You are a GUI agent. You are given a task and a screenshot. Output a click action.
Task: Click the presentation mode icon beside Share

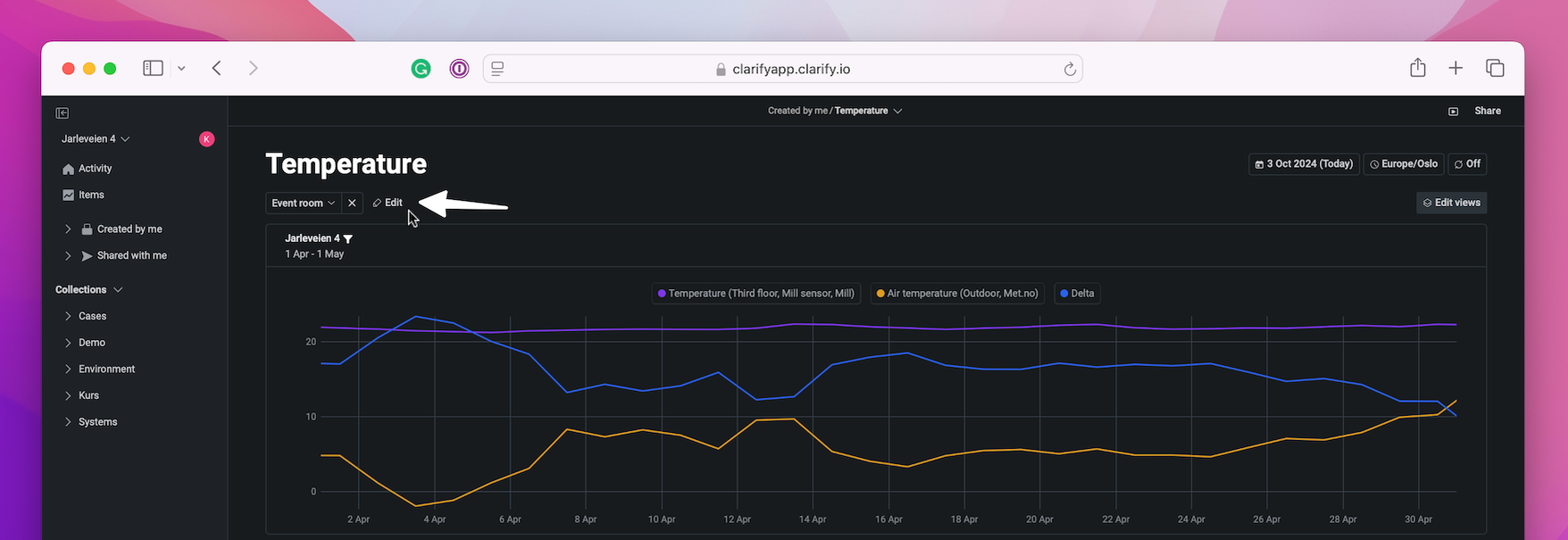(x=1453, y=112)
